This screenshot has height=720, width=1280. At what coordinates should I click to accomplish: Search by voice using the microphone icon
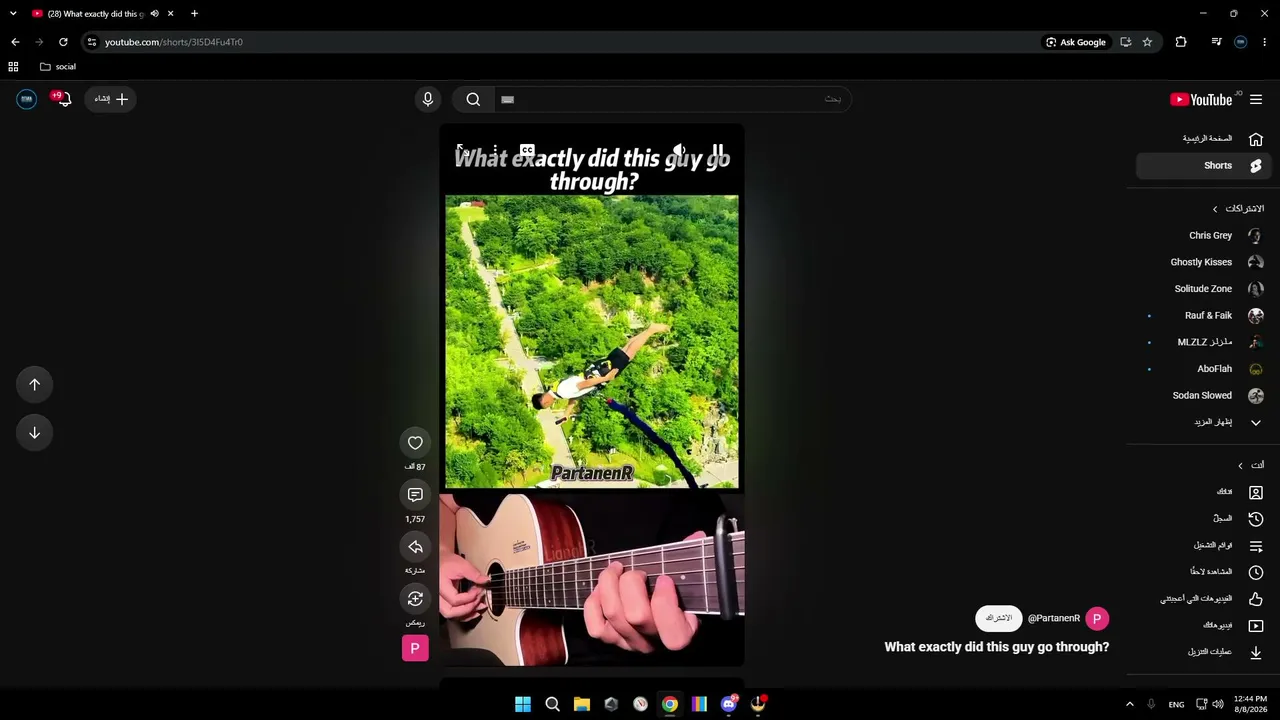click(428, 99)
